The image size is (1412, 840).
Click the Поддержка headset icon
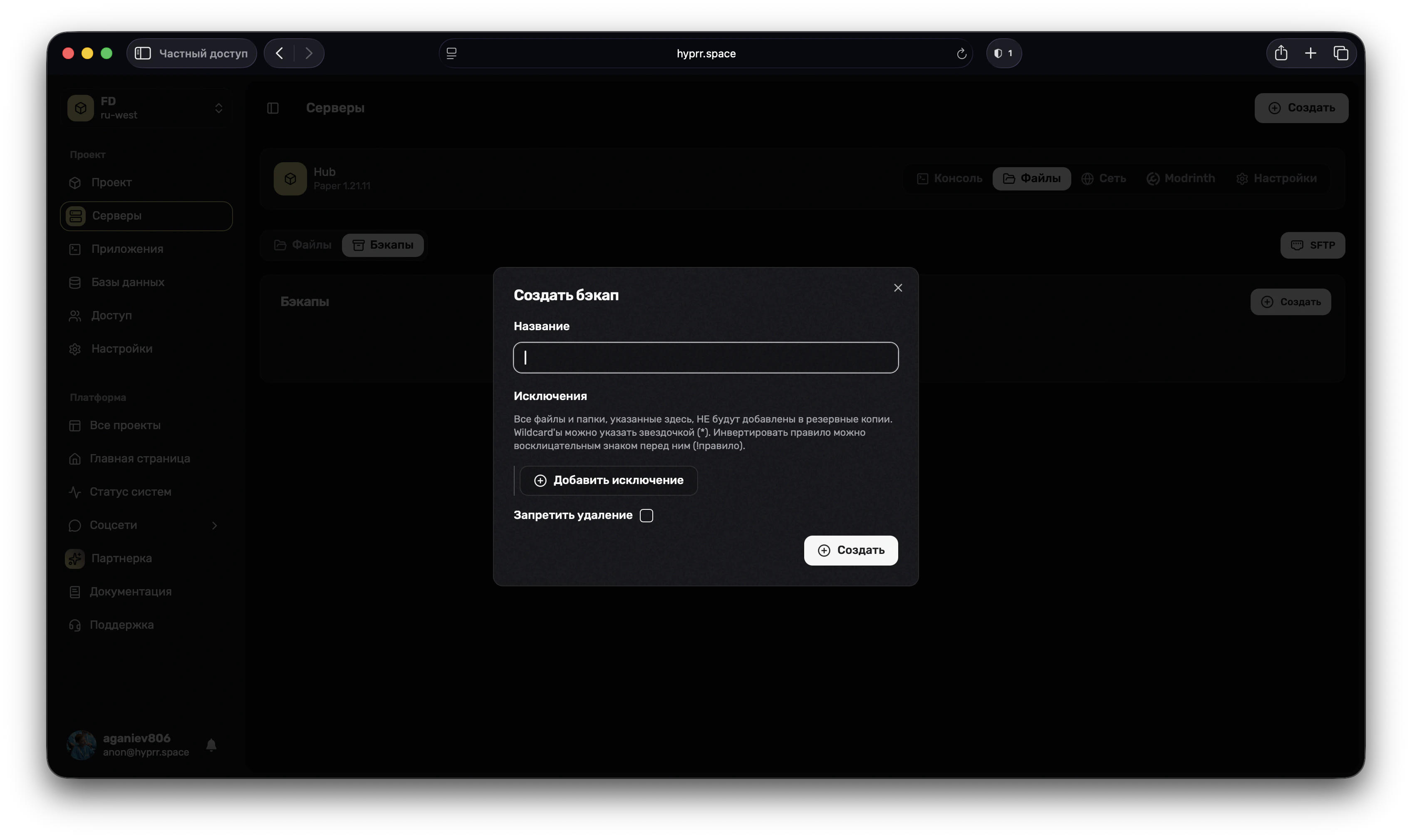(75, 625)
